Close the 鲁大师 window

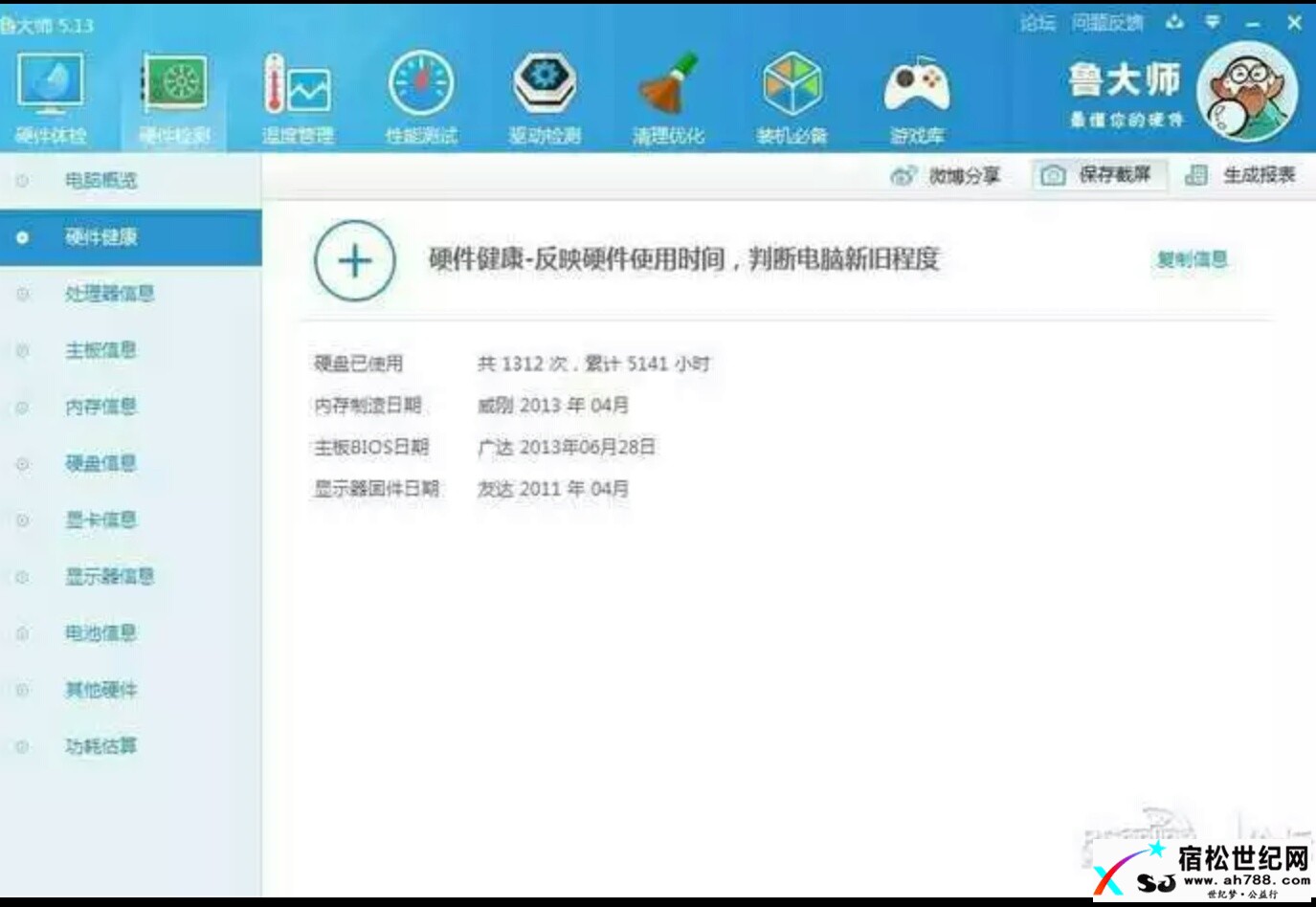1294,22
